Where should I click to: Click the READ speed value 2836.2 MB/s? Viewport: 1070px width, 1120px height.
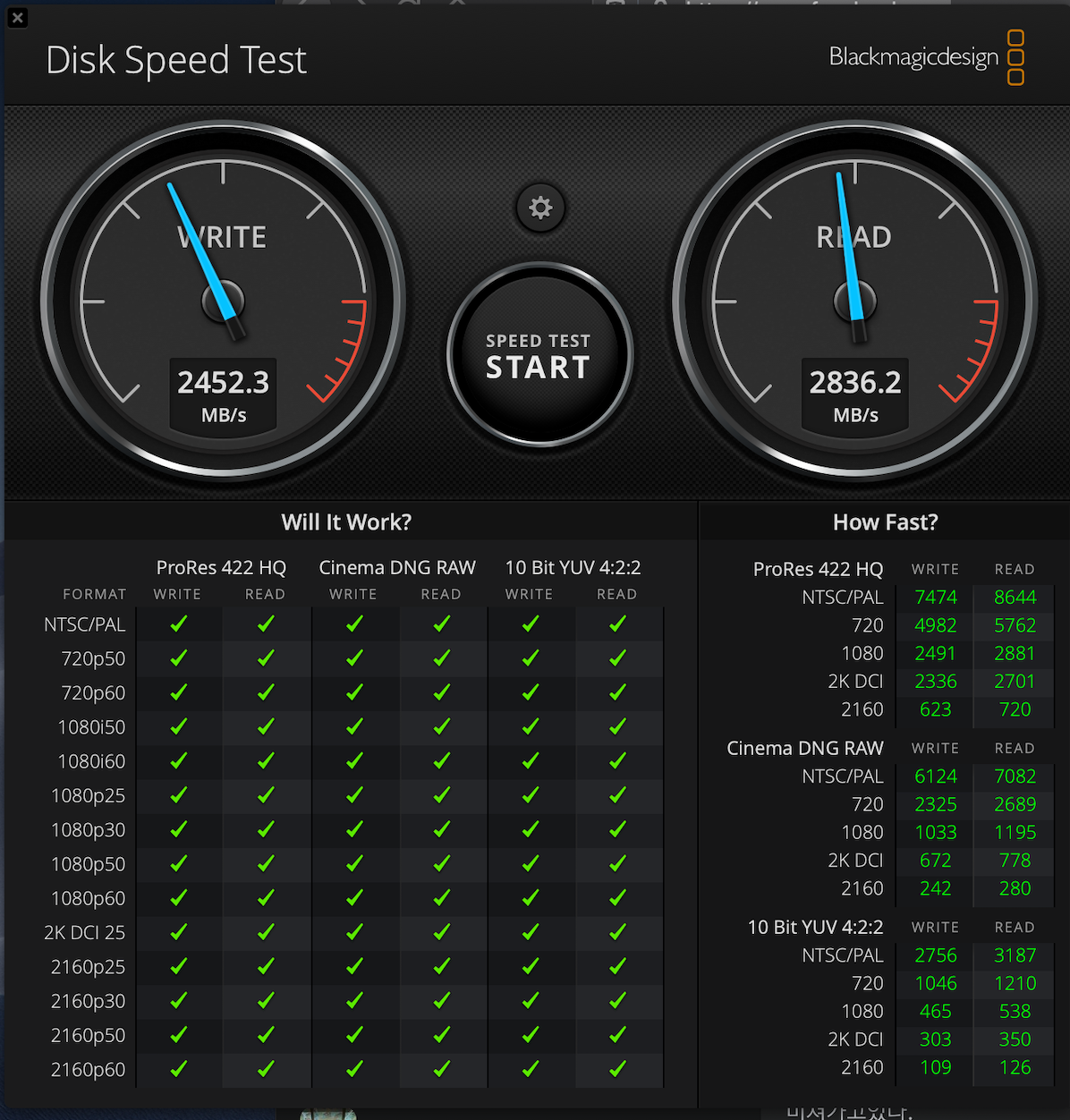pyautogui.click(x=855, y=395)
